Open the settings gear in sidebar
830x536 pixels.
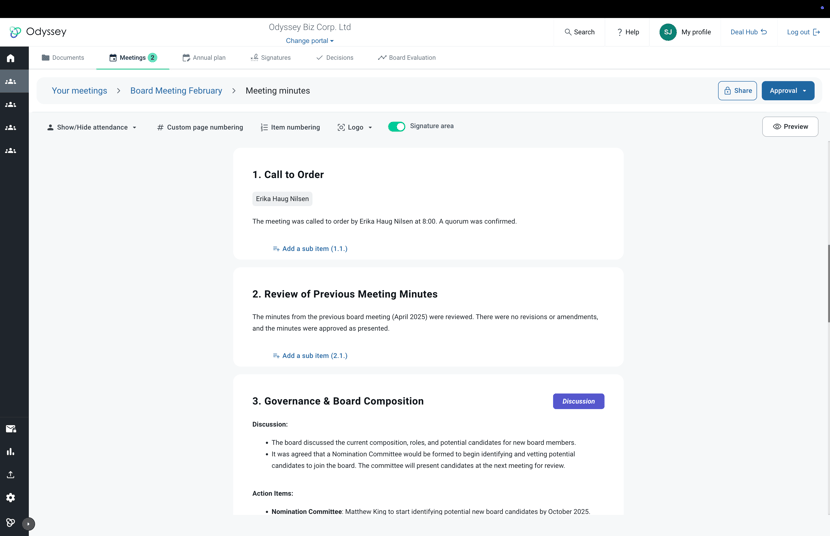pyautogui.click(x=11, y=497)
